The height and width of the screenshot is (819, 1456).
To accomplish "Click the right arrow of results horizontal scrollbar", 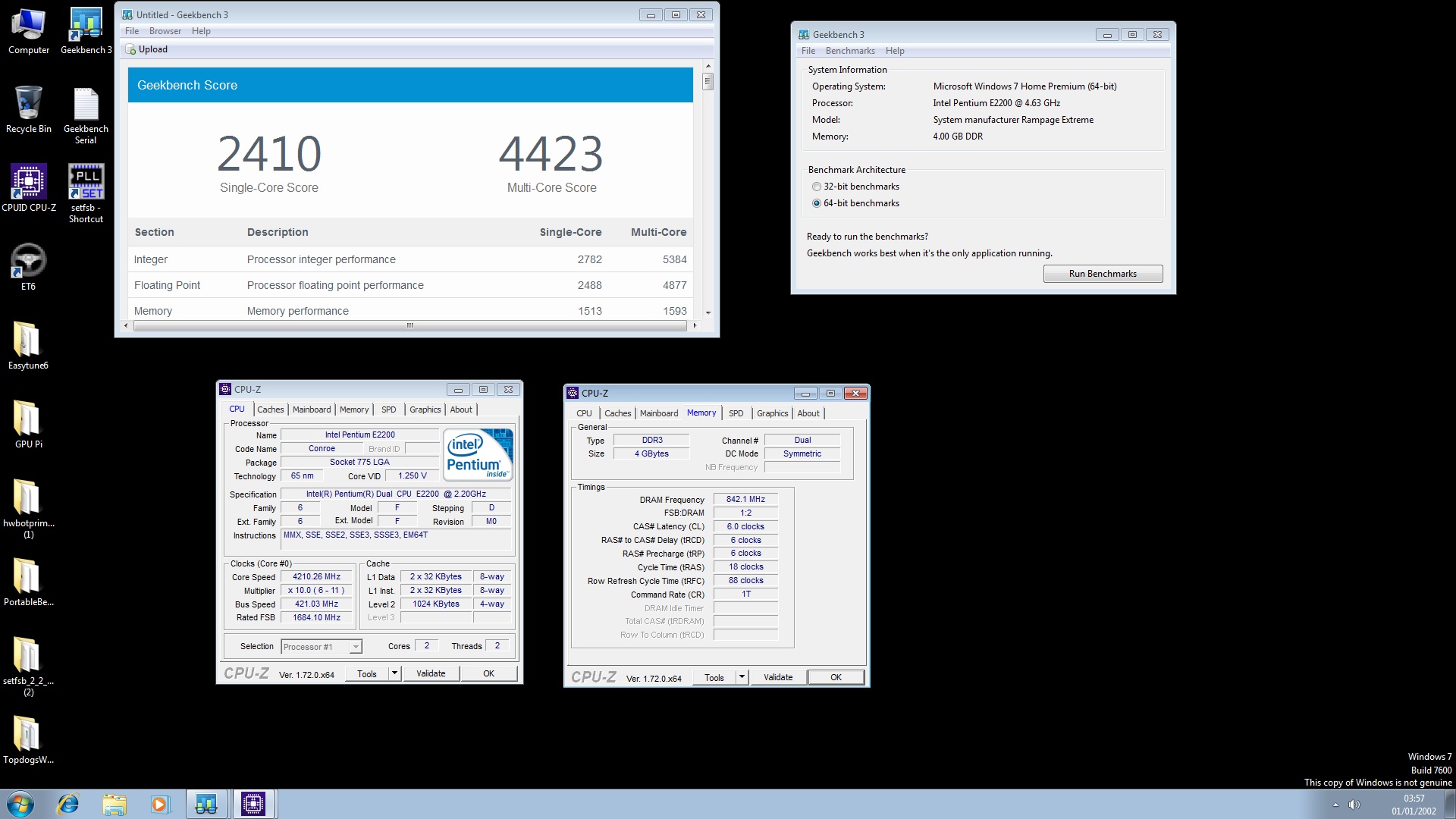I will click(x=694, y=325).
